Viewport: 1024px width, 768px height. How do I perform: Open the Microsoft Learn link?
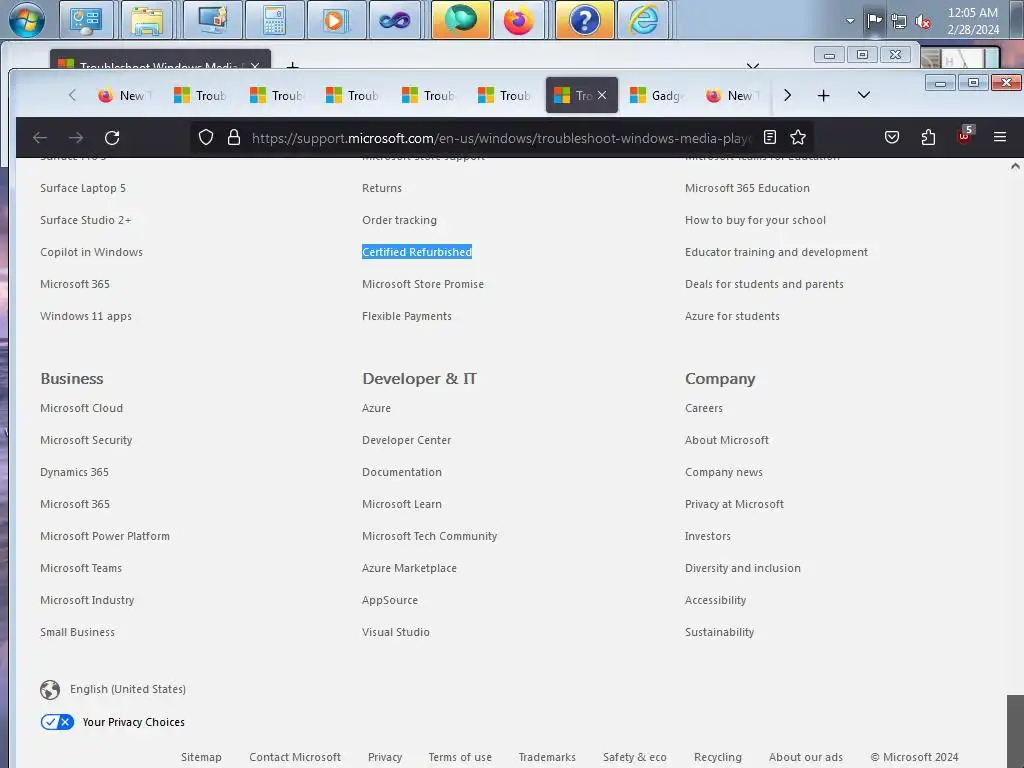pos(402,504)
